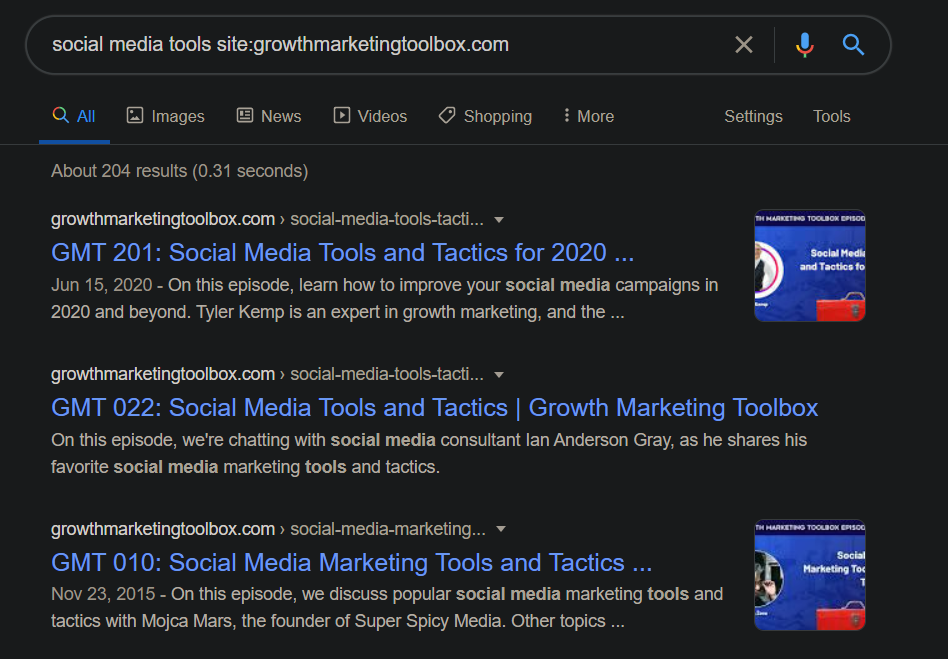Expand dropdown arrow beside GMT 010 URL

click(501, 530)
